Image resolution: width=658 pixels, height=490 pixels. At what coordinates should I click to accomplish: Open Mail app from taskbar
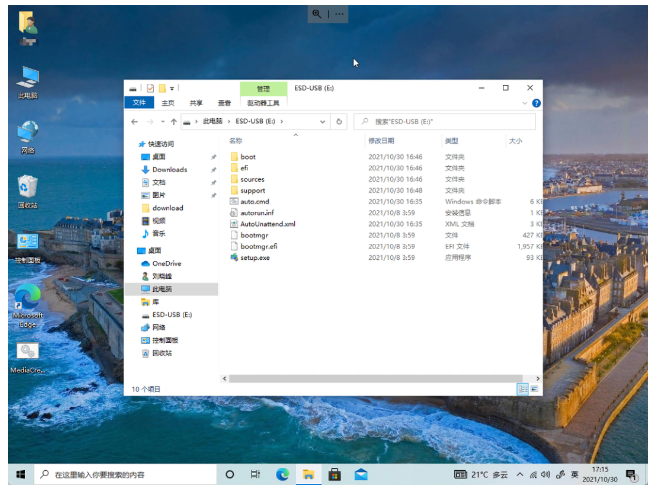361,474
